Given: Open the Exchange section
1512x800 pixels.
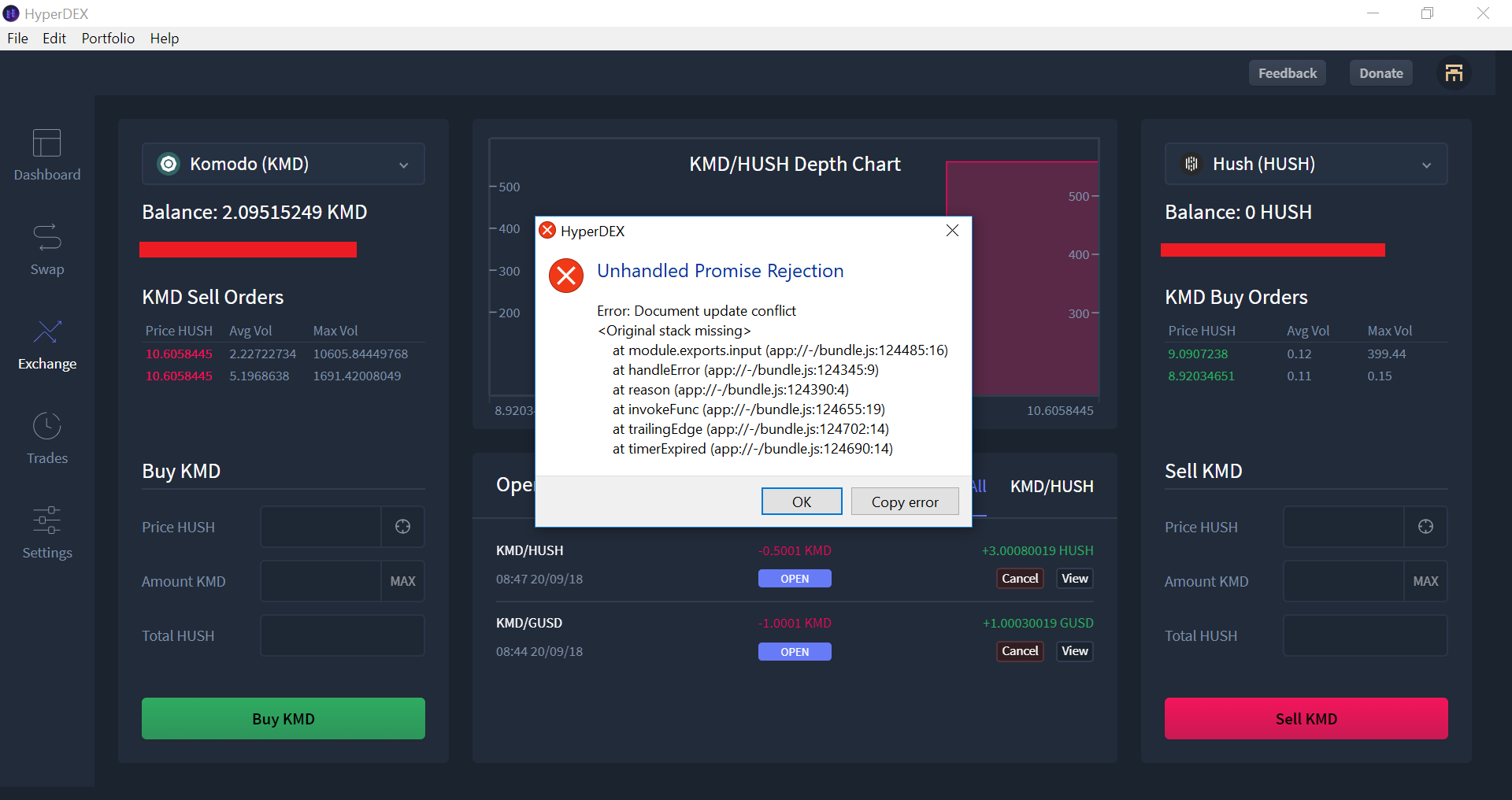Looking at the screenshot, I should (46, 343).
